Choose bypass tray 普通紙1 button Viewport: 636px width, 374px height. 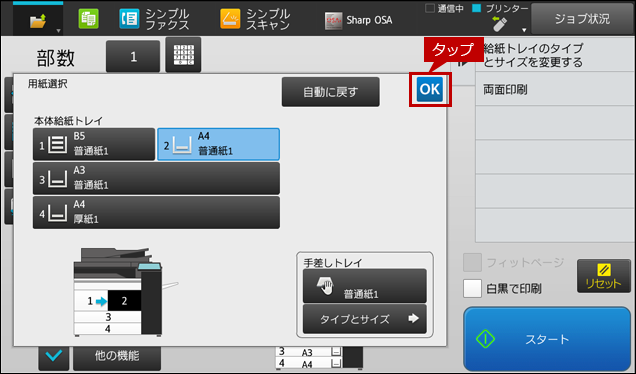coord(365,286)
